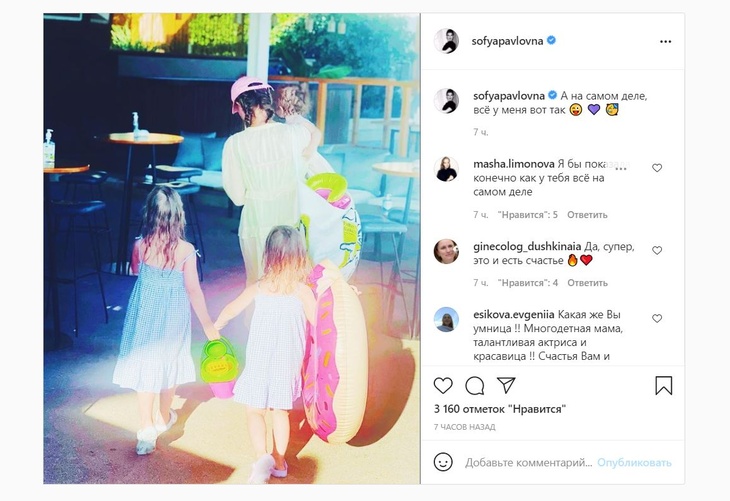This screenshot has width=730, height=501.
Task: Reply to masha.limonova's comment
Action: (587, 215)
